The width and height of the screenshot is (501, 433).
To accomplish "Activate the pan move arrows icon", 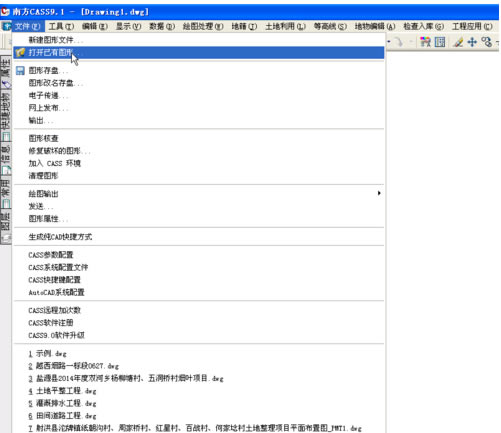I will (472, 42).
